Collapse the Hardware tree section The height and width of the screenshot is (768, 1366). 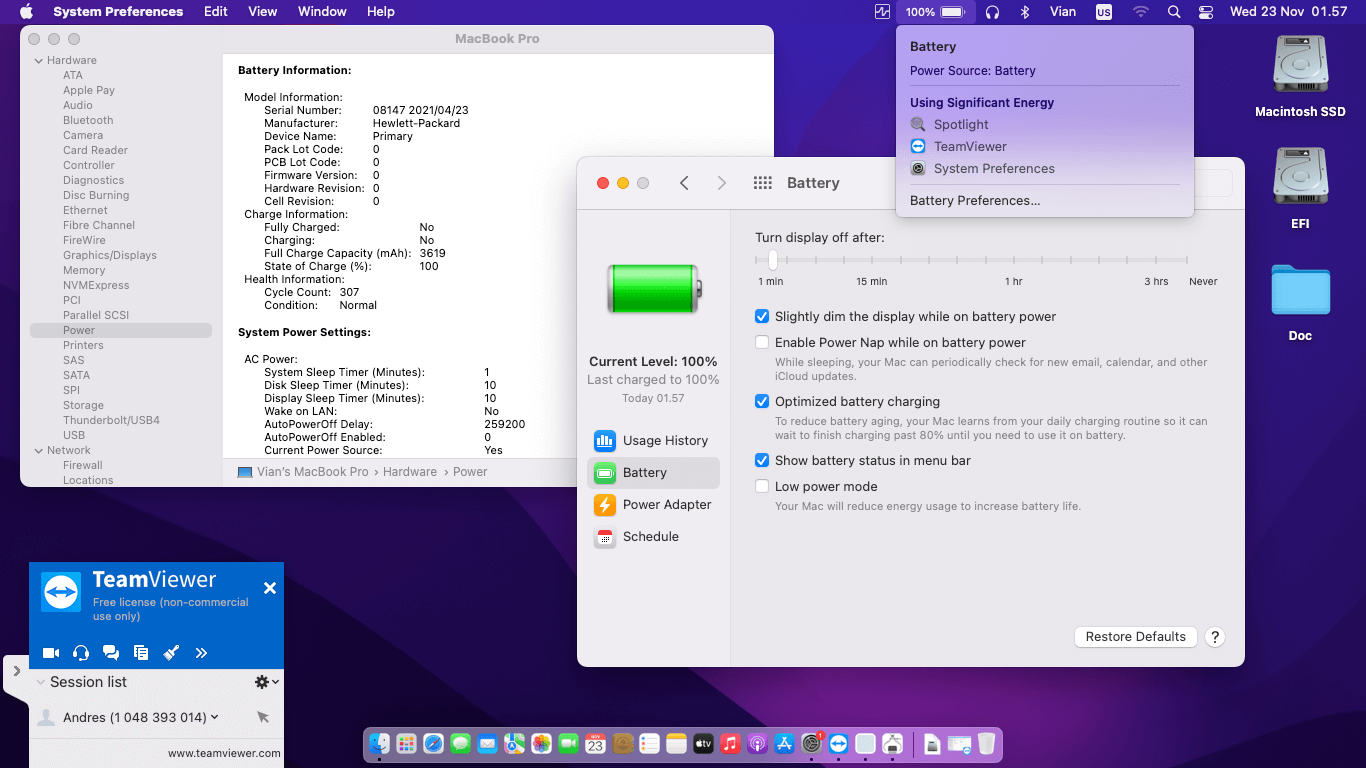point(38,61)
